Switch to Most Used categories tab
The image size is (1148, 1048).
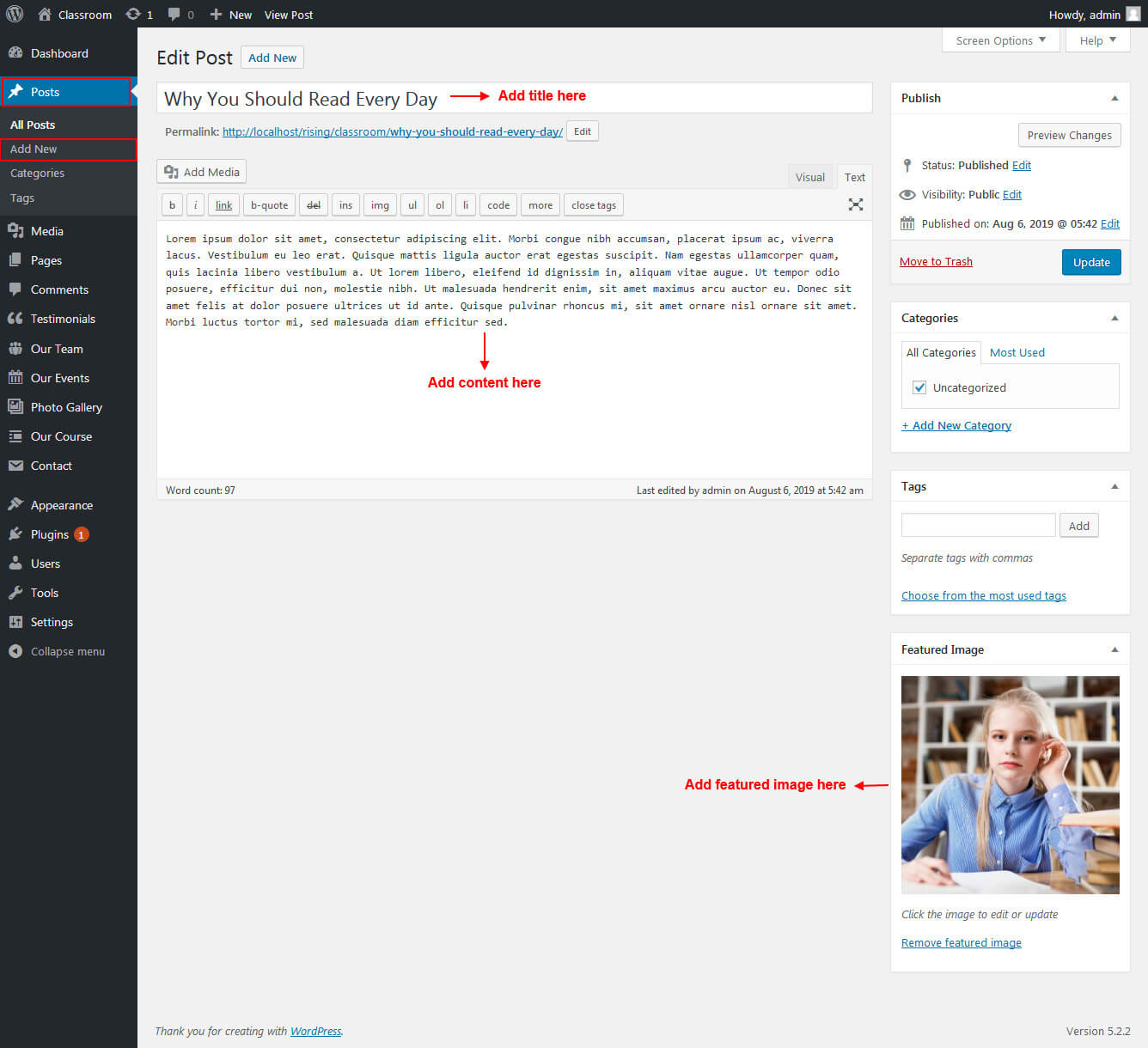coord(1017,352)
